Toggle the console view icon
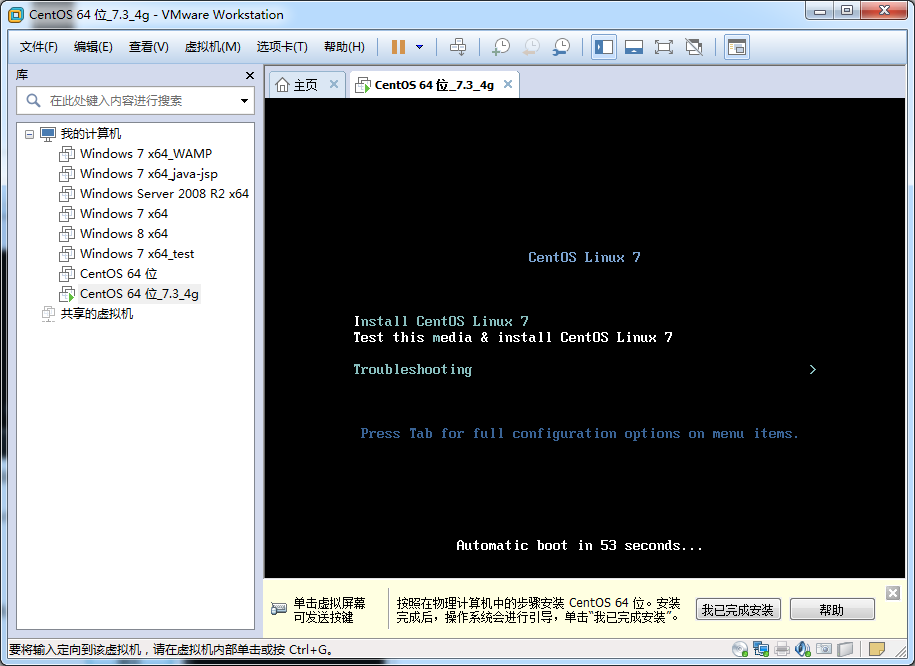Image resolution: width=915 pixels, height=666 pixels. [737, 47]
